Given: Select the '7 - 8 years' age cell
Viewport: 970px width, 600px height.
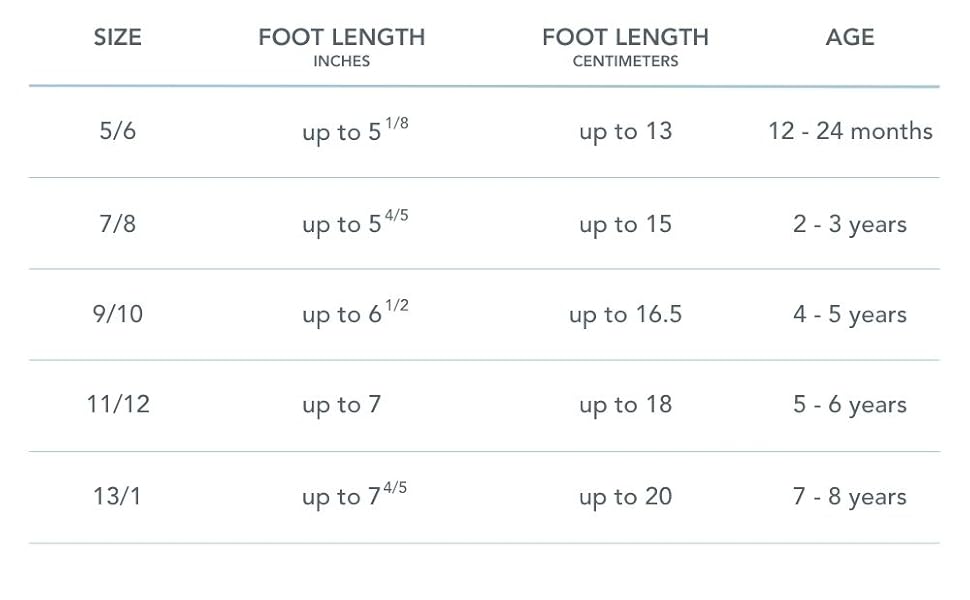Looking at the screenshot, I should coord(850,497).
